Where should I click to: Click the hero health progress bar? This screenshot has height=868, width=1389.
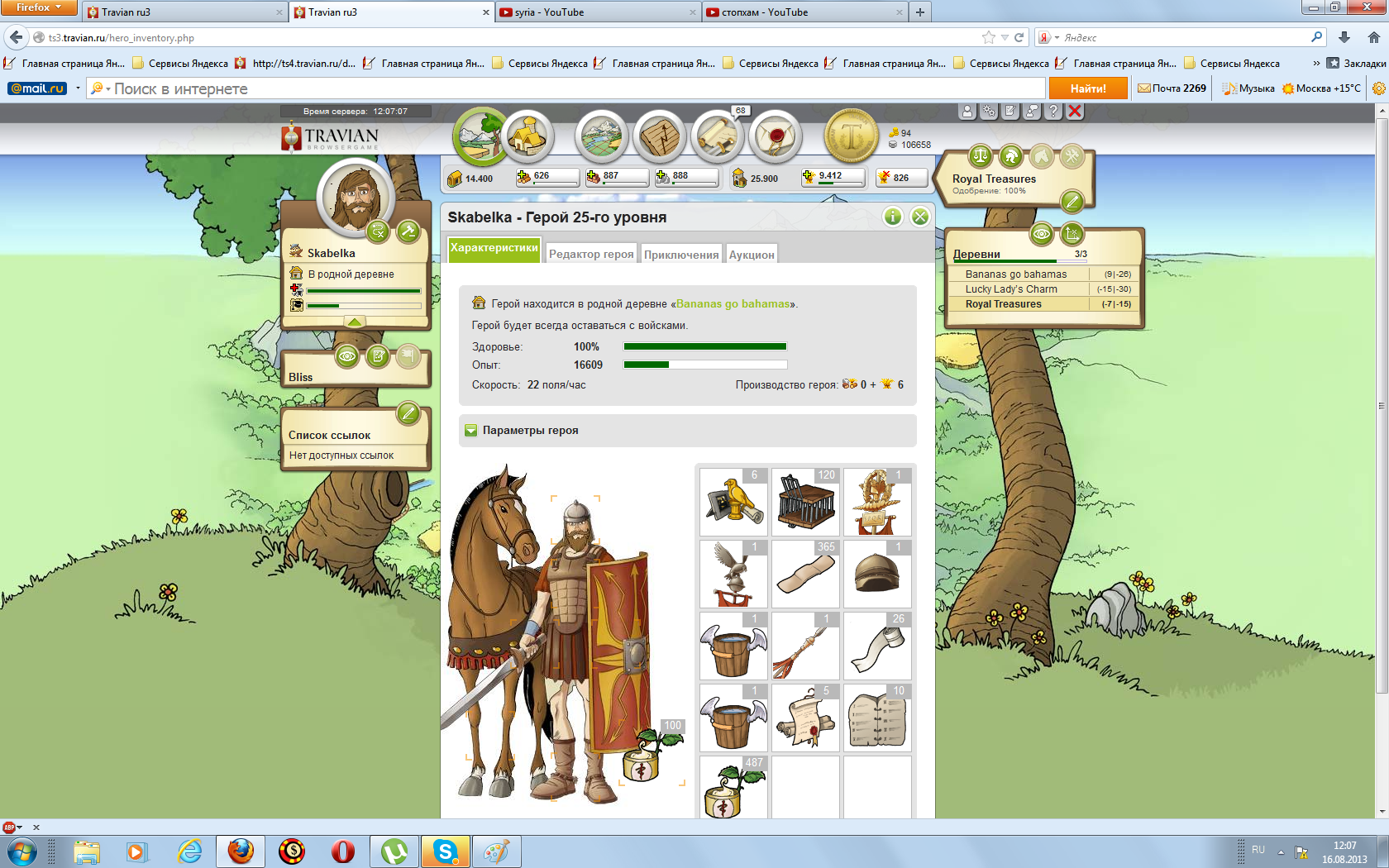[705, 346]
